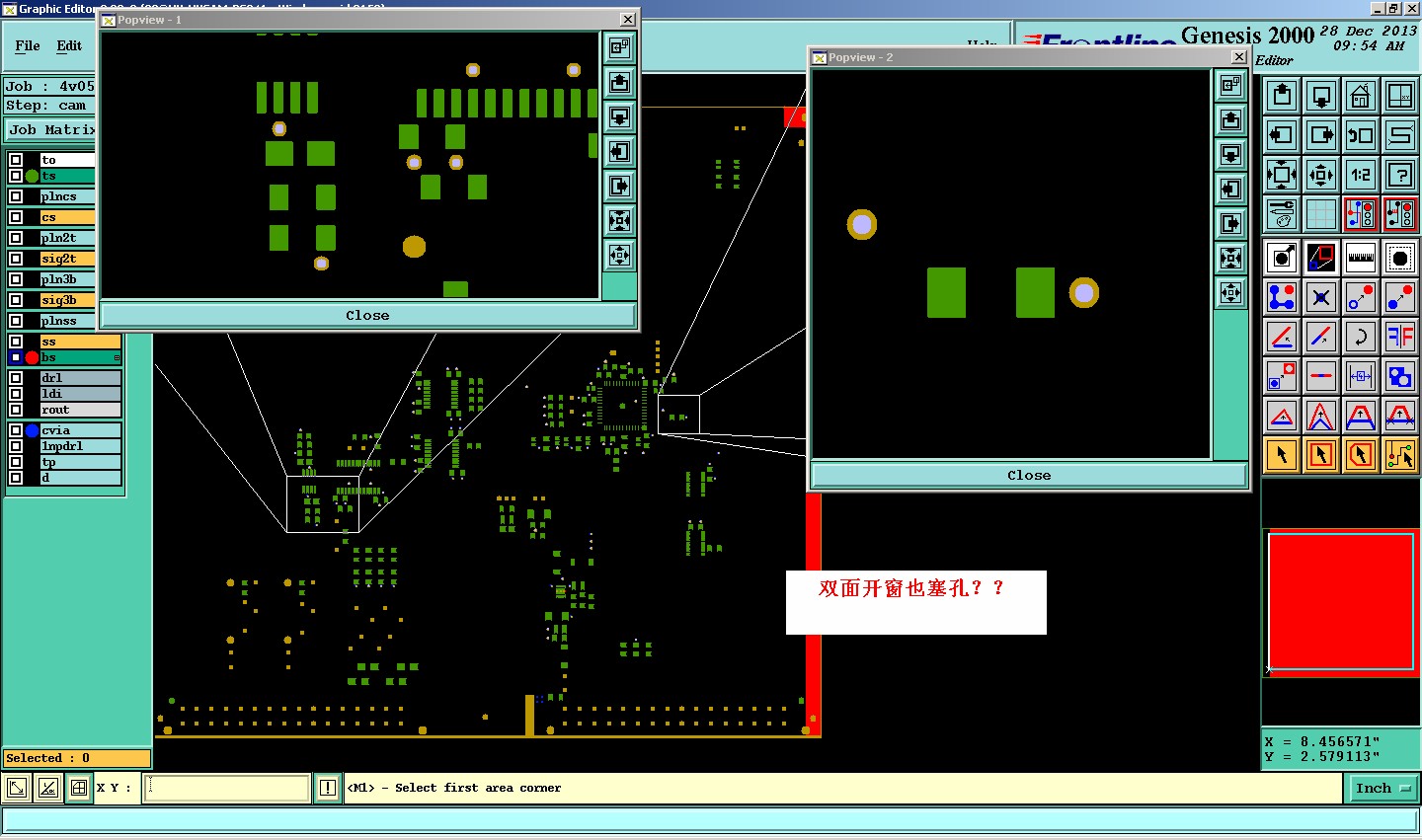Click the 1:2 zoom scale icon

click(x=1361, y=175)
